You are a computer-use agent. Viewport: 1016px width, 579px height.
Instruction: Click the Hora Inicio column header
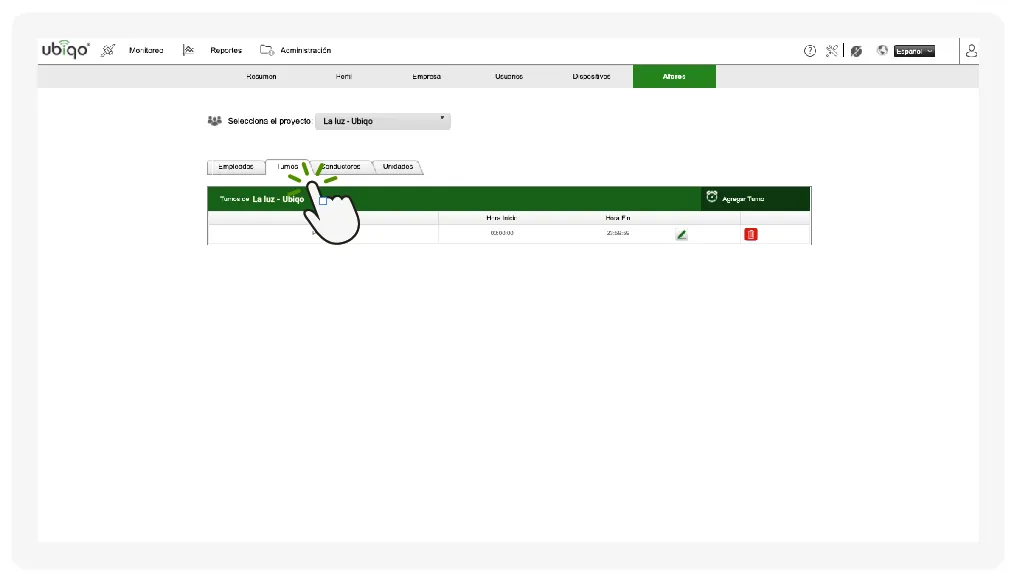tap(501, 218)
